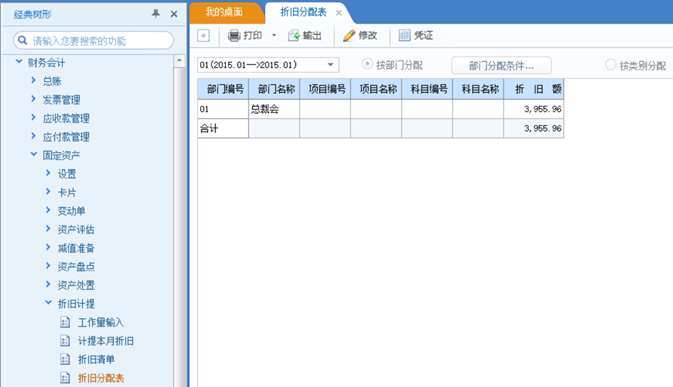Open 折旧分配表 document icon
This screenshot has width=673, height=387.
click(65, 378)
